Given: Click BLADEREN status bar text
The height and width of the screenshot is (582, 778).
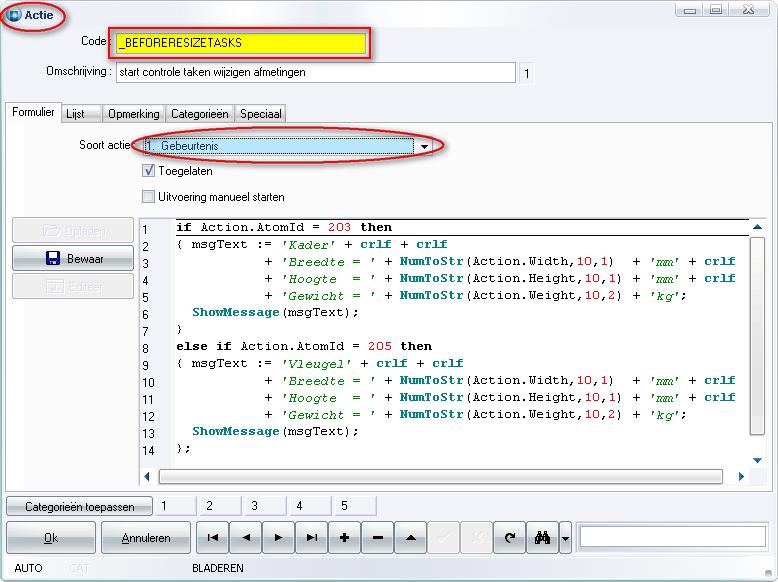Looking at the screenshot, I should (218, 568).
